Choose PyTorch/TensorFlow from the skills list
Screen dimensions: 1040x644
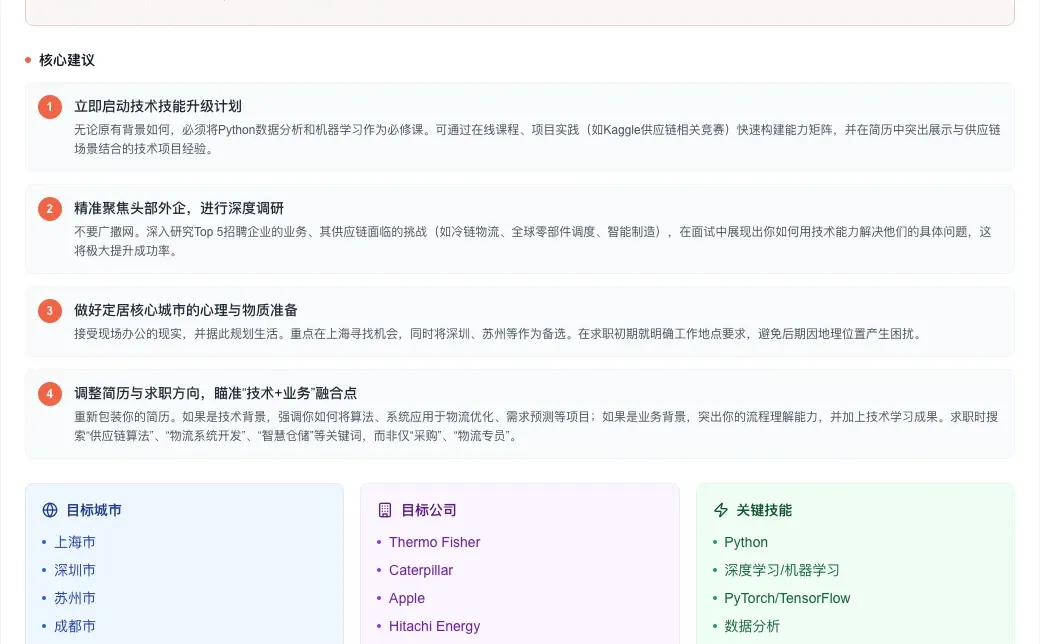pos(786,597)
